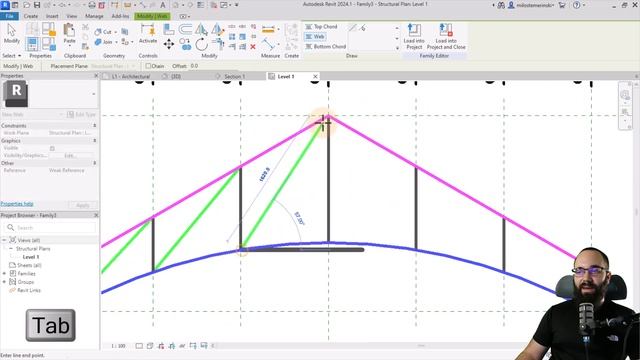
Task: Open the family type selector dropdown
Action: click(x=93, y=94)
